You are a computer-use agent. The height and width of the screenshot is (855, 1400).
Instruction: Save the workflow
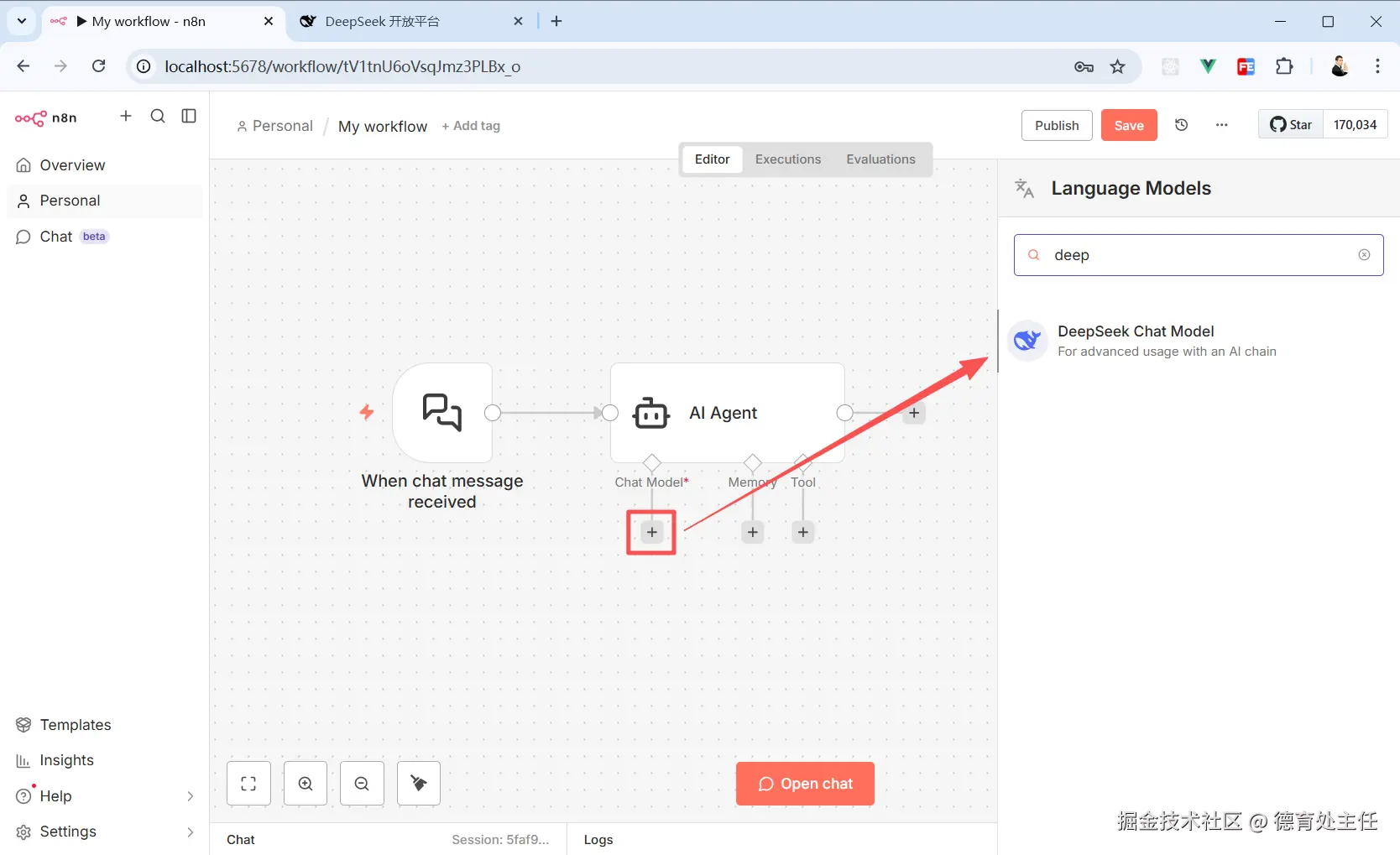(x=1129, y=125)
